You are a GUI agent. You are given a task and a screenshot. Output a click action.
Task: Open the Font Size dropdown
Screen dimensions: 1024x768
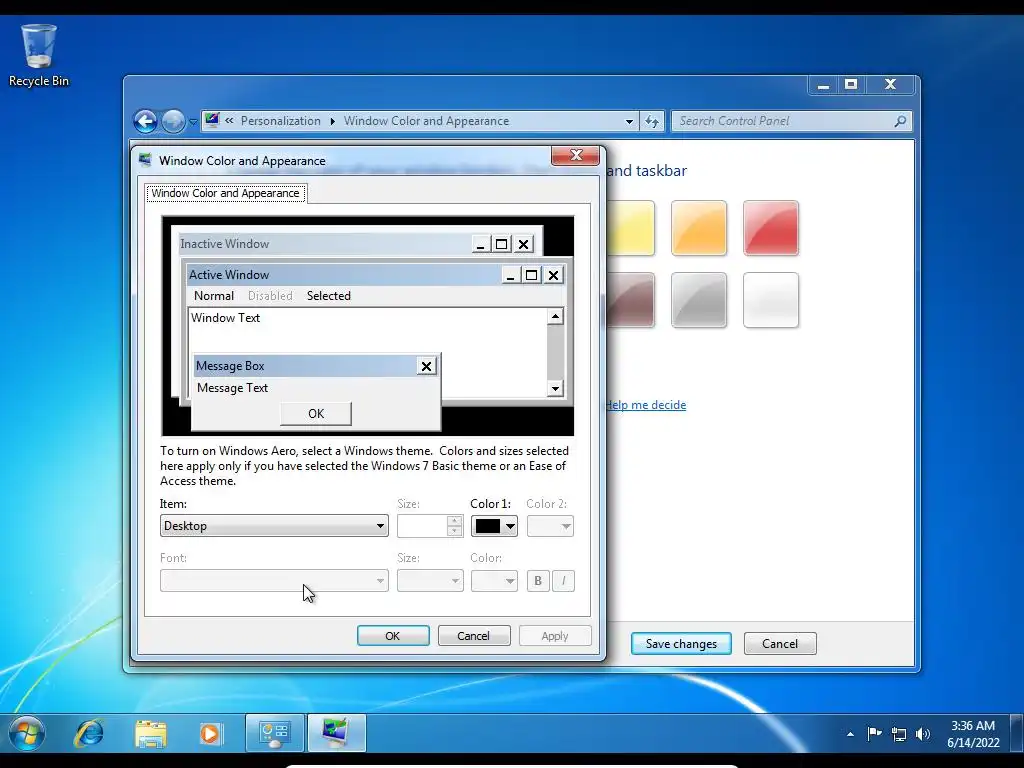pos(430,581)
